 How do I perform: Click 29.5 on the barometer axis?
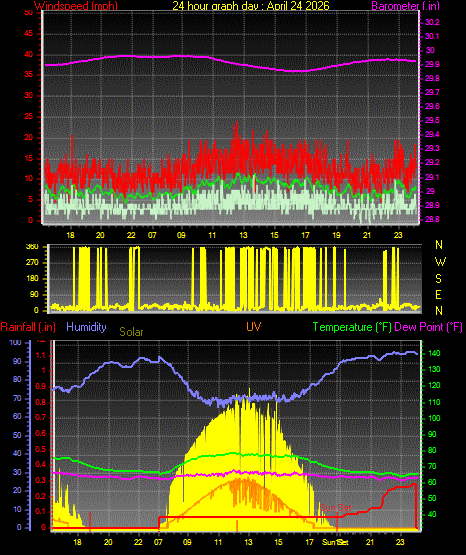click(432, 120)
